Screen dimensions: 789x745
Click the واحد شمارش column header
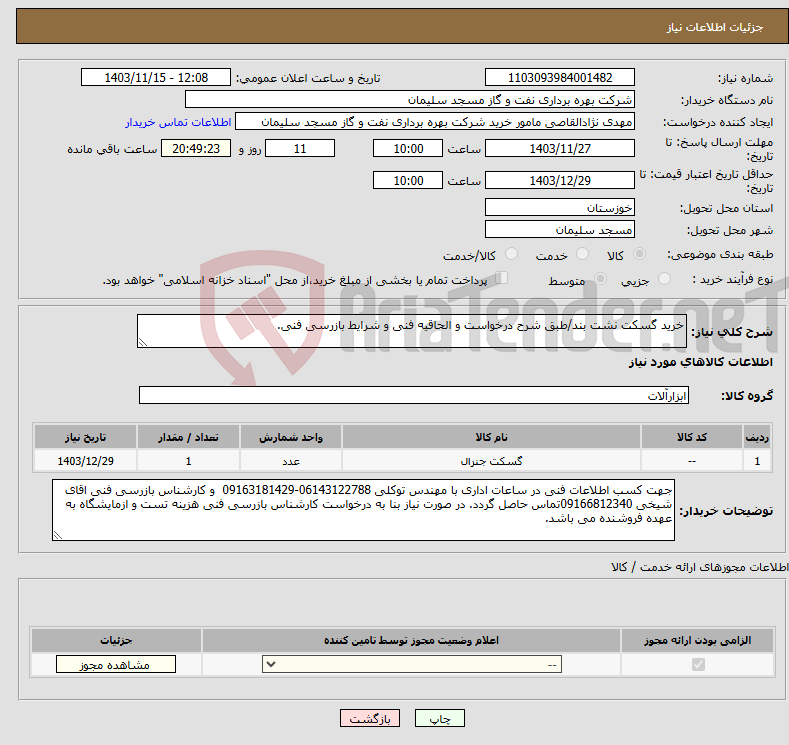tap(291, 437)
